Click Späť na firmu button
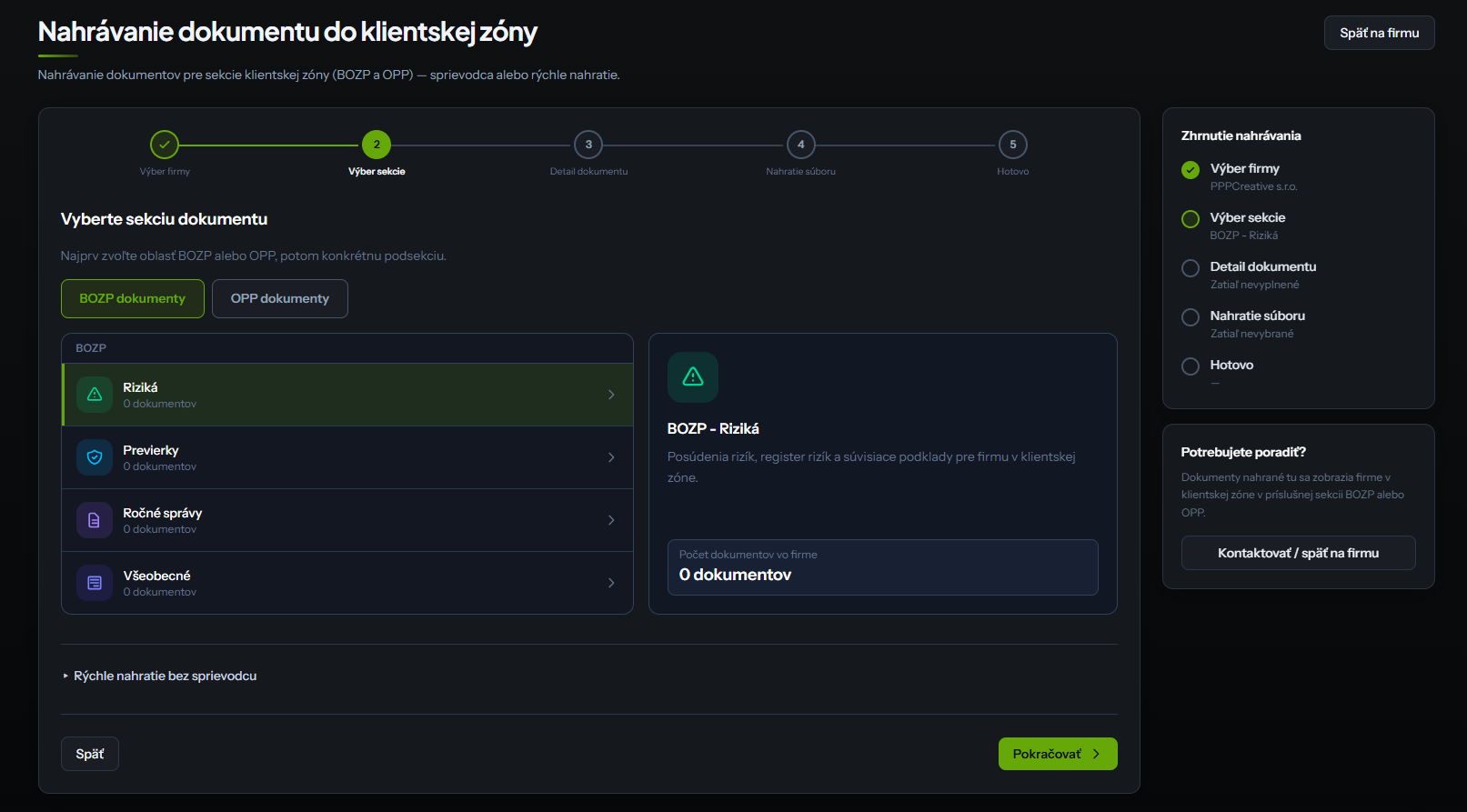Image resolution: width=1467 pixels, height=812 pixels. pos(1380,33)
